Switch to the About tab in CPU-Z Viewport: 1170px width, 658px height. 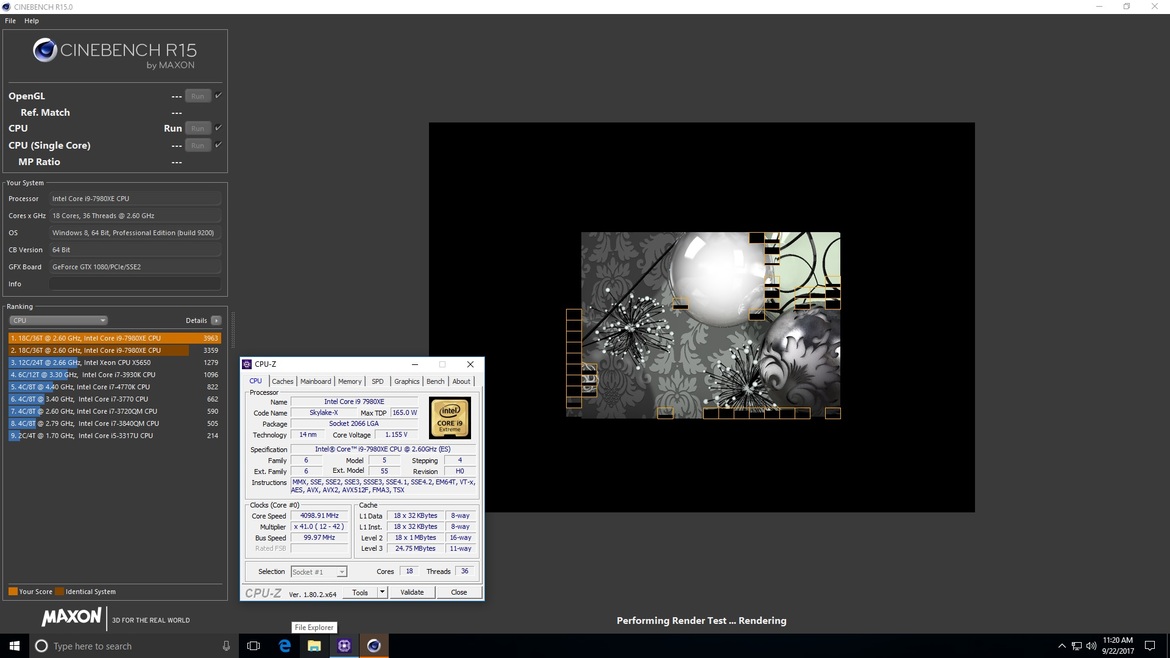[461, 381]
